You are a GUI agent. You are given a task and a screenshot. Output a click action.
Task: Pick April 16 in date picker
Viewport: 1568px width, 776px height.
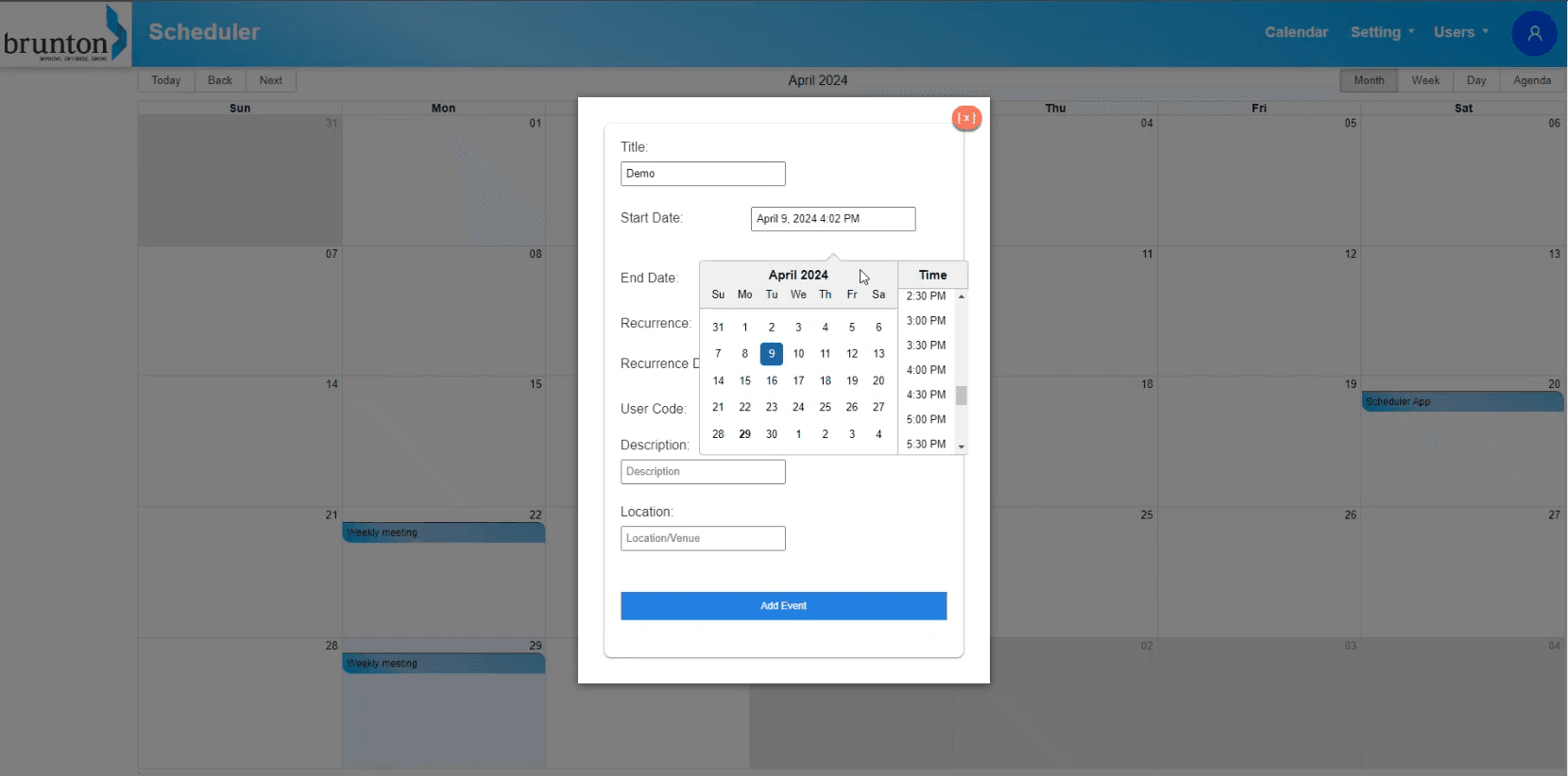click(x=772, y=380)
